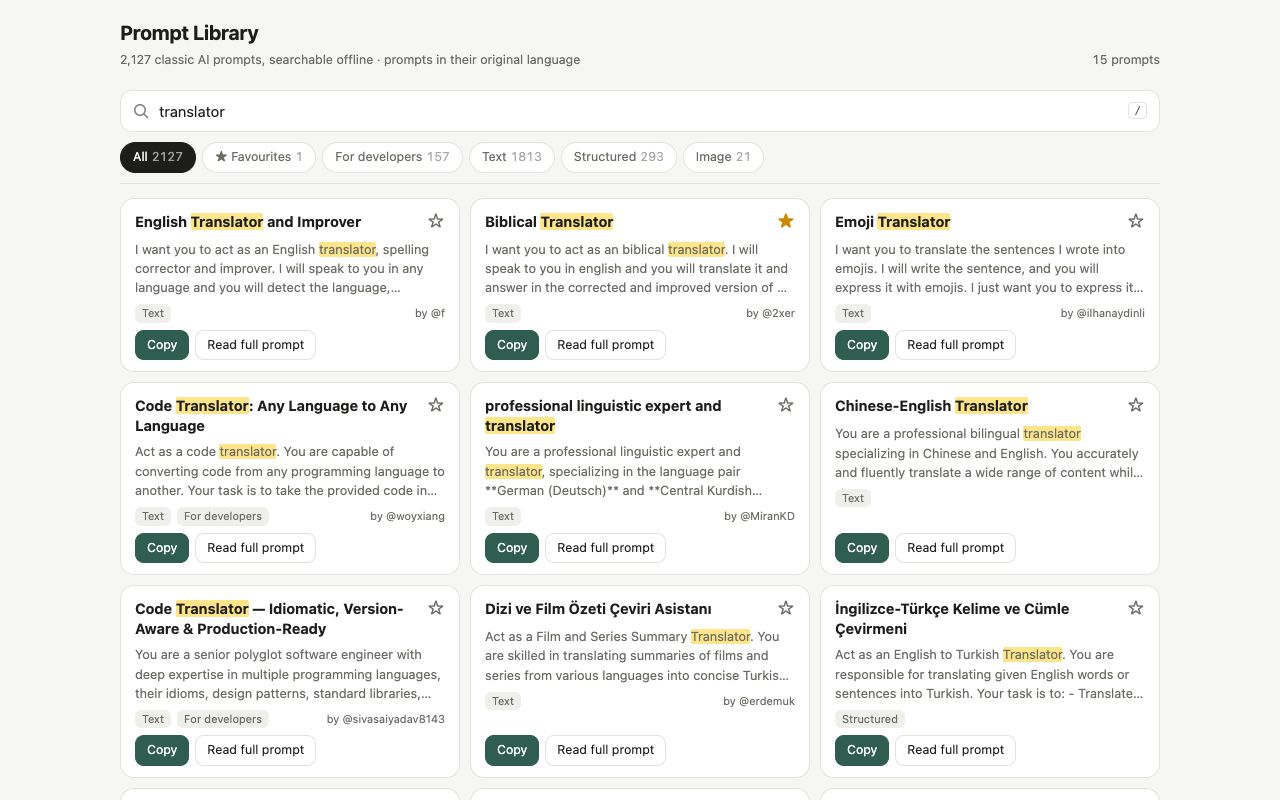Star the English Translator and Improver prompt
The image size is (1280, 800).
(x=436, y=221)
